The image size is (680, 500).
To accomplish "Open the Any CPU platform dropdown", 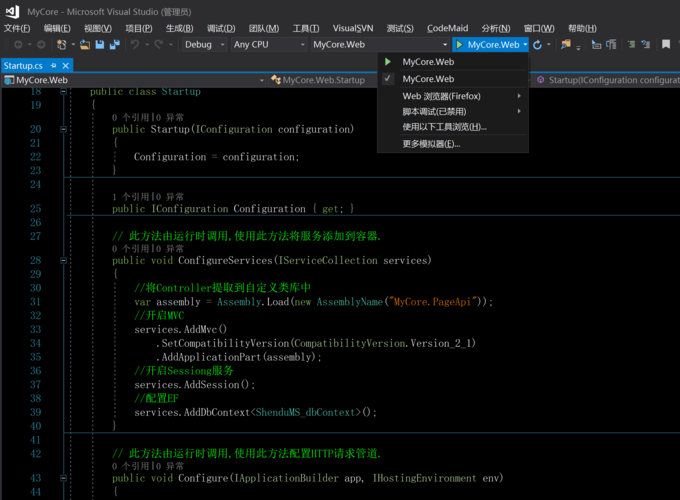I will click(x=269, y=45).
